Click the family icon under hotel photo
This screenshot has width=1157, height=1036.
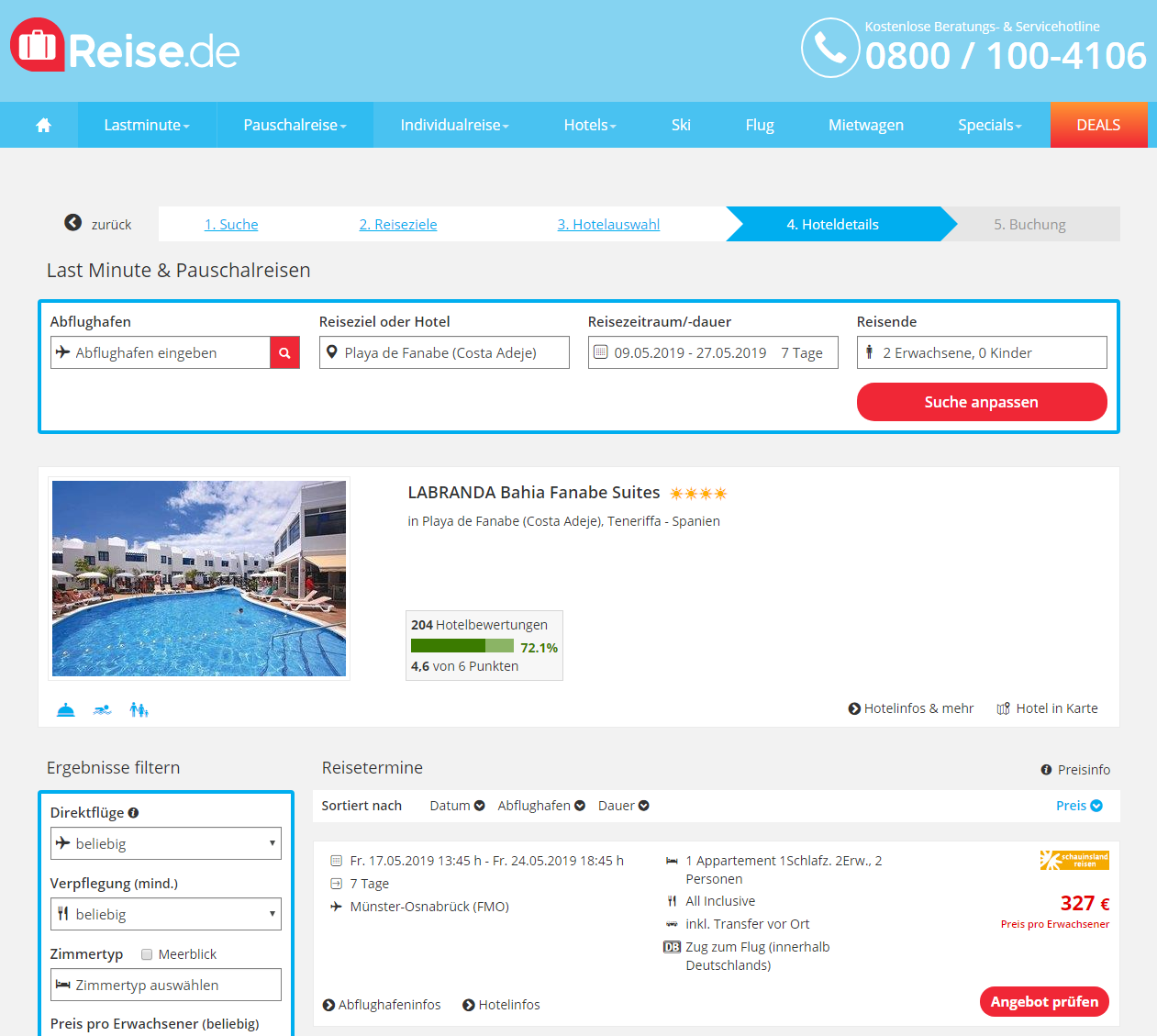[x=139, y=709]
